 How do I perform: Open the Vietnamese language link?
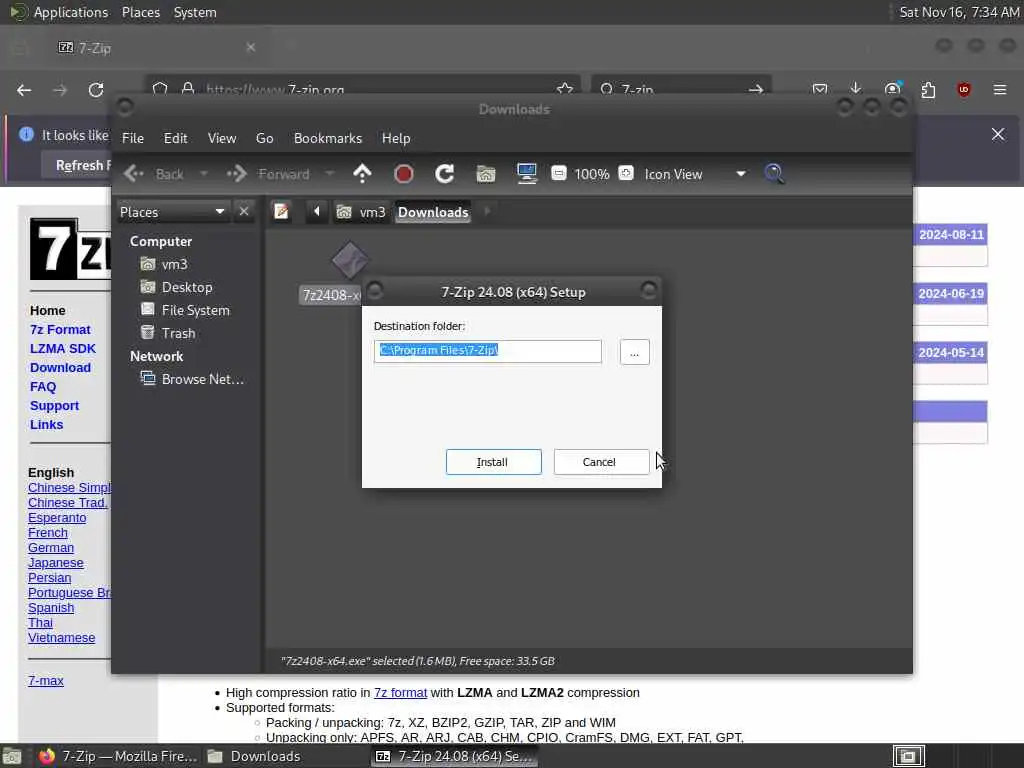pyautogui.click(x=61, y=638)
